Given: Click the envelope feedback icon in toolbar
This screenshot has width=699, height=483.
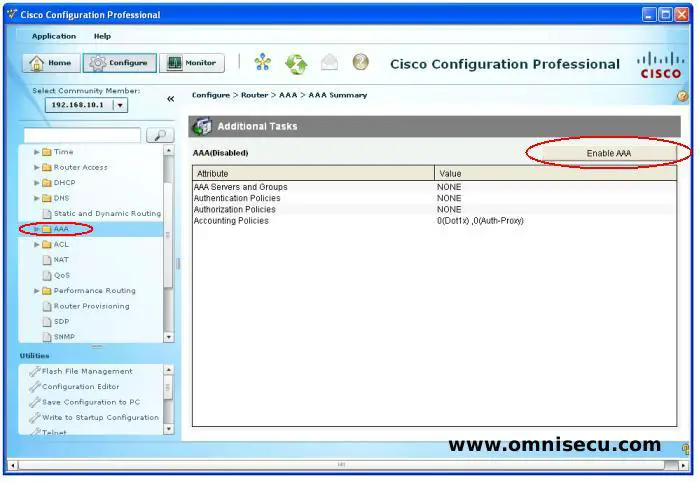Looking at the screenshot, I should [x=329, y=62].
